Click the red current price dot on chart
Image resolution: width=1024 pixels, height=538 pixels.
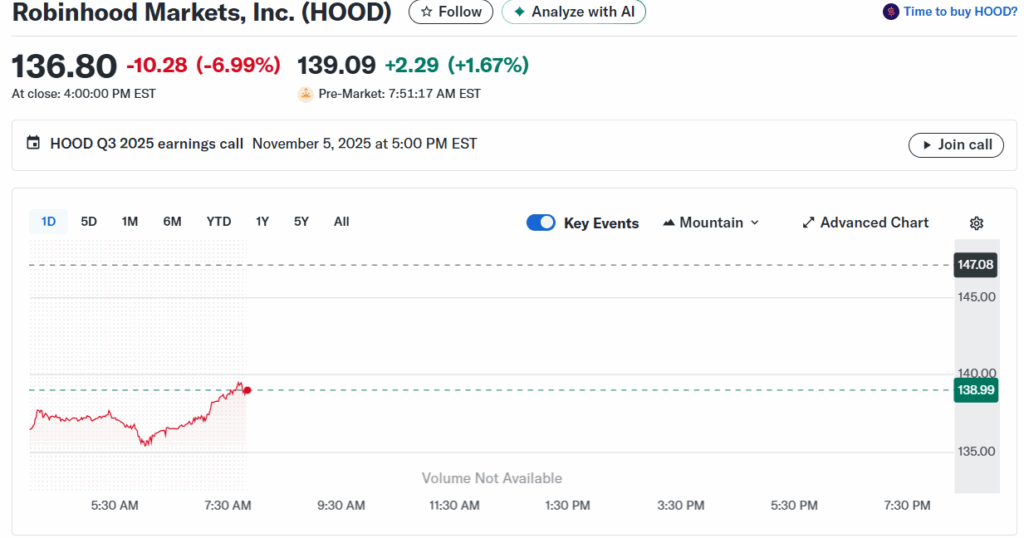click(247, 390)
